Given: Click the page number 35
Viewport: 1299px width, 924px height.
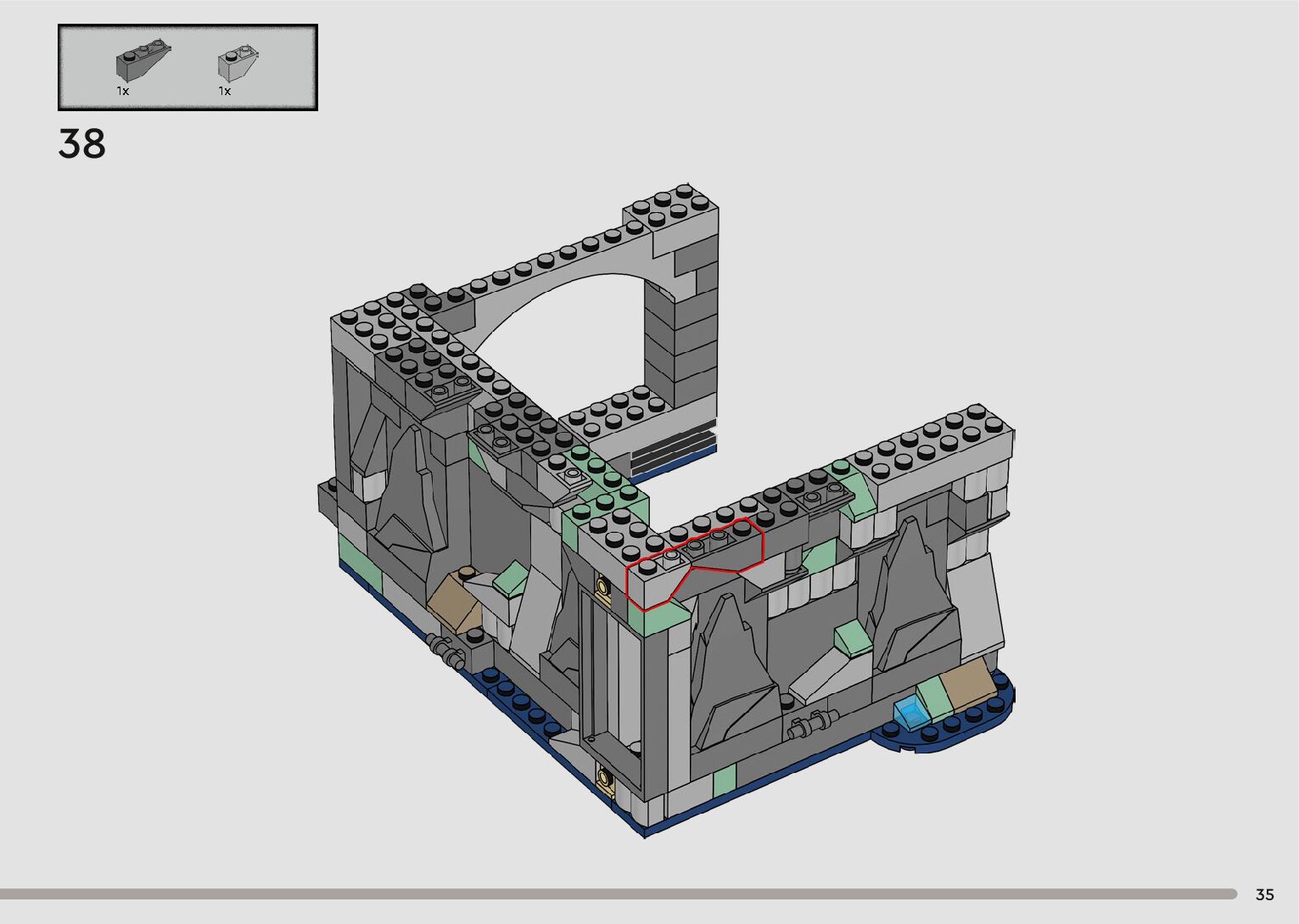Looking at the screenshot, I should pos(1264,894).
